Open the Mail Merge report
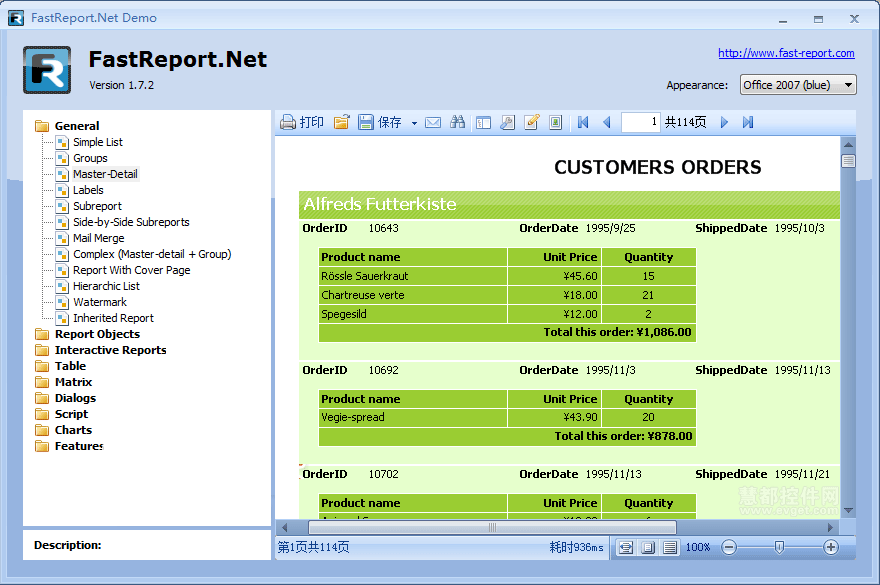Viewport: 880px width, 585px height. [99, 238]
